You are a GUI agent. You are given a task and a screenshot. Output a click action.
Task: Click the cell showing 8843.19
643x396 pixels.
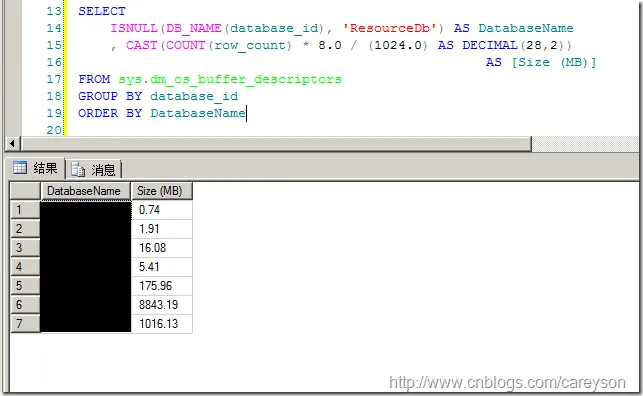pos(162,305)
